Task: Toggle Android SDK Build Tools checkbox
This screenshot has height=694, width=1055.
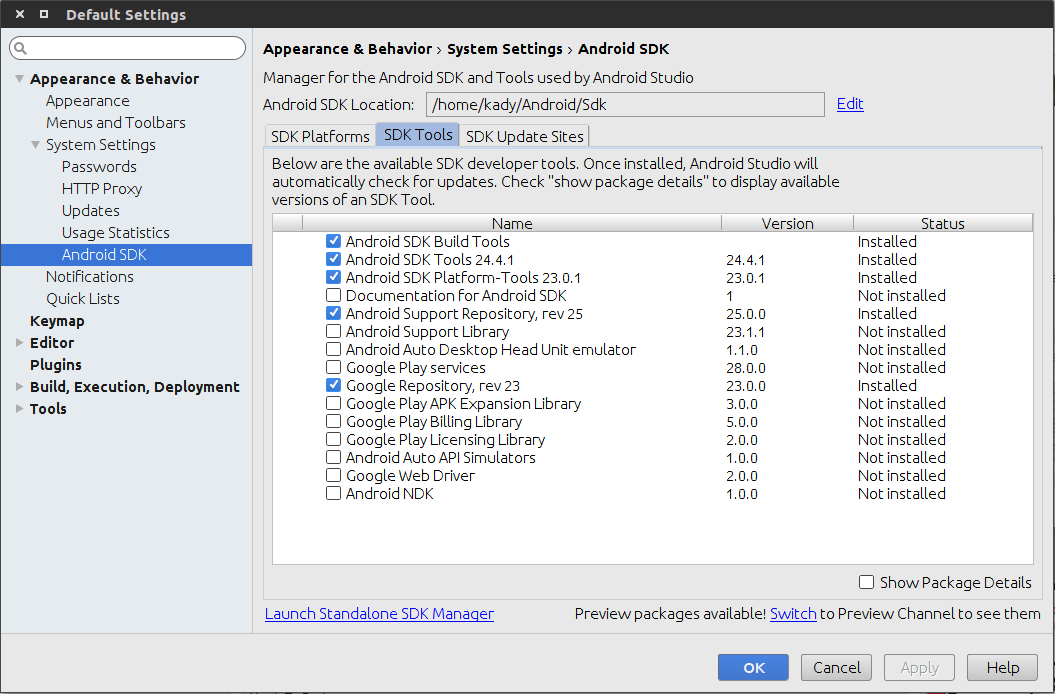Action: pos(333,241)
